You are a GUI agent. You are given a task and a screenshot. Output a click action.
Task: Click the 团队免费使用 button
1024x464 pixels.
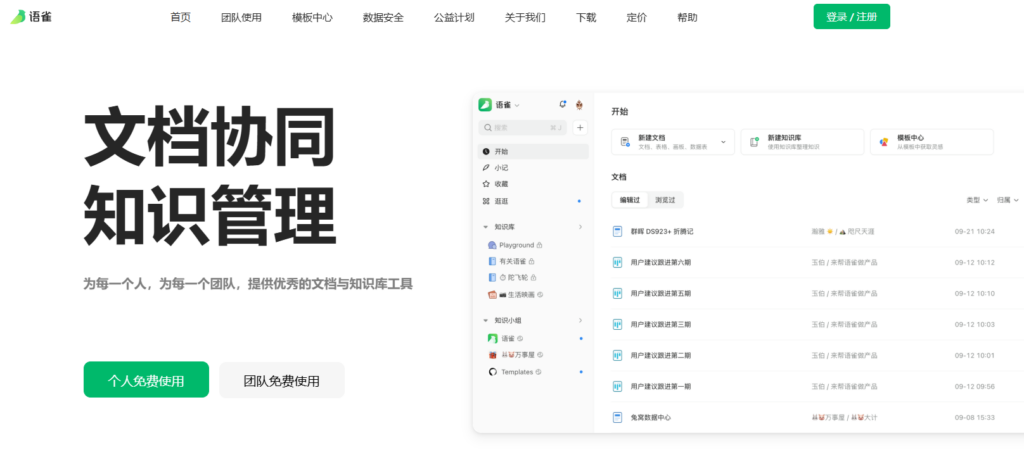pyautogui.click(x=281, y=380)
